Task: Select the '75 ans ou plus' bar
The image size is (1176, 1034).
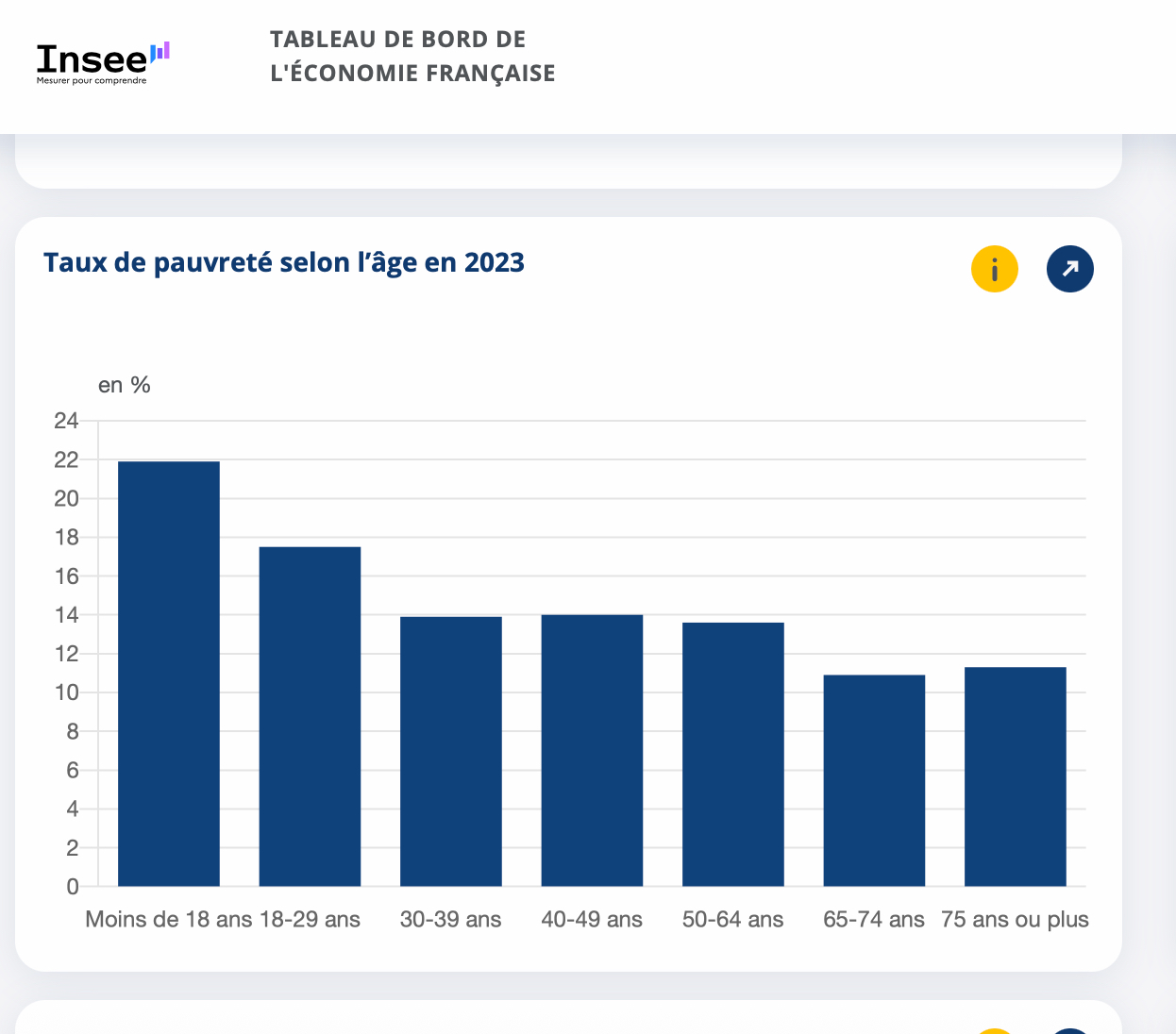Action: (1016, 776)
